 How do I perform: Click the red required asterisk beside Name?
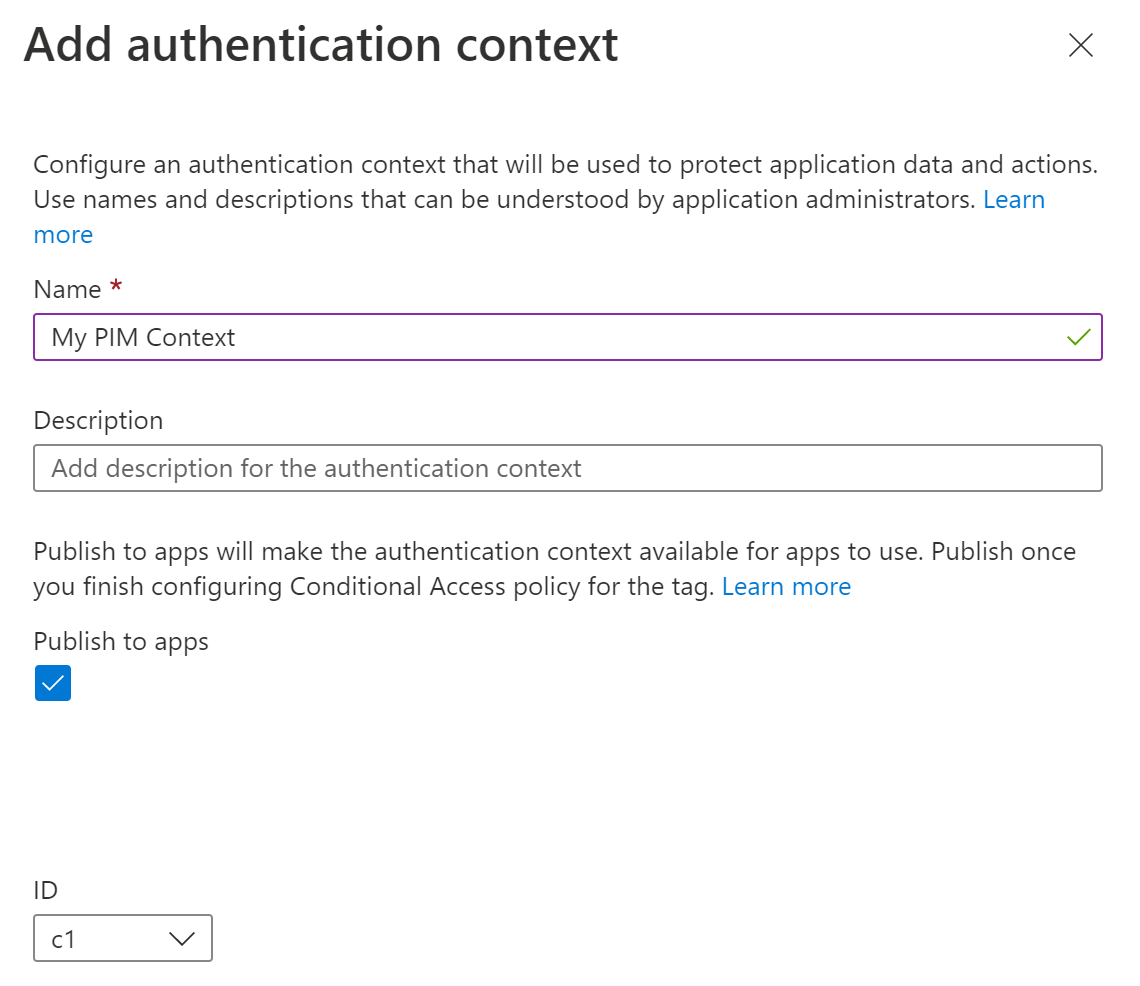click(116, 289)
